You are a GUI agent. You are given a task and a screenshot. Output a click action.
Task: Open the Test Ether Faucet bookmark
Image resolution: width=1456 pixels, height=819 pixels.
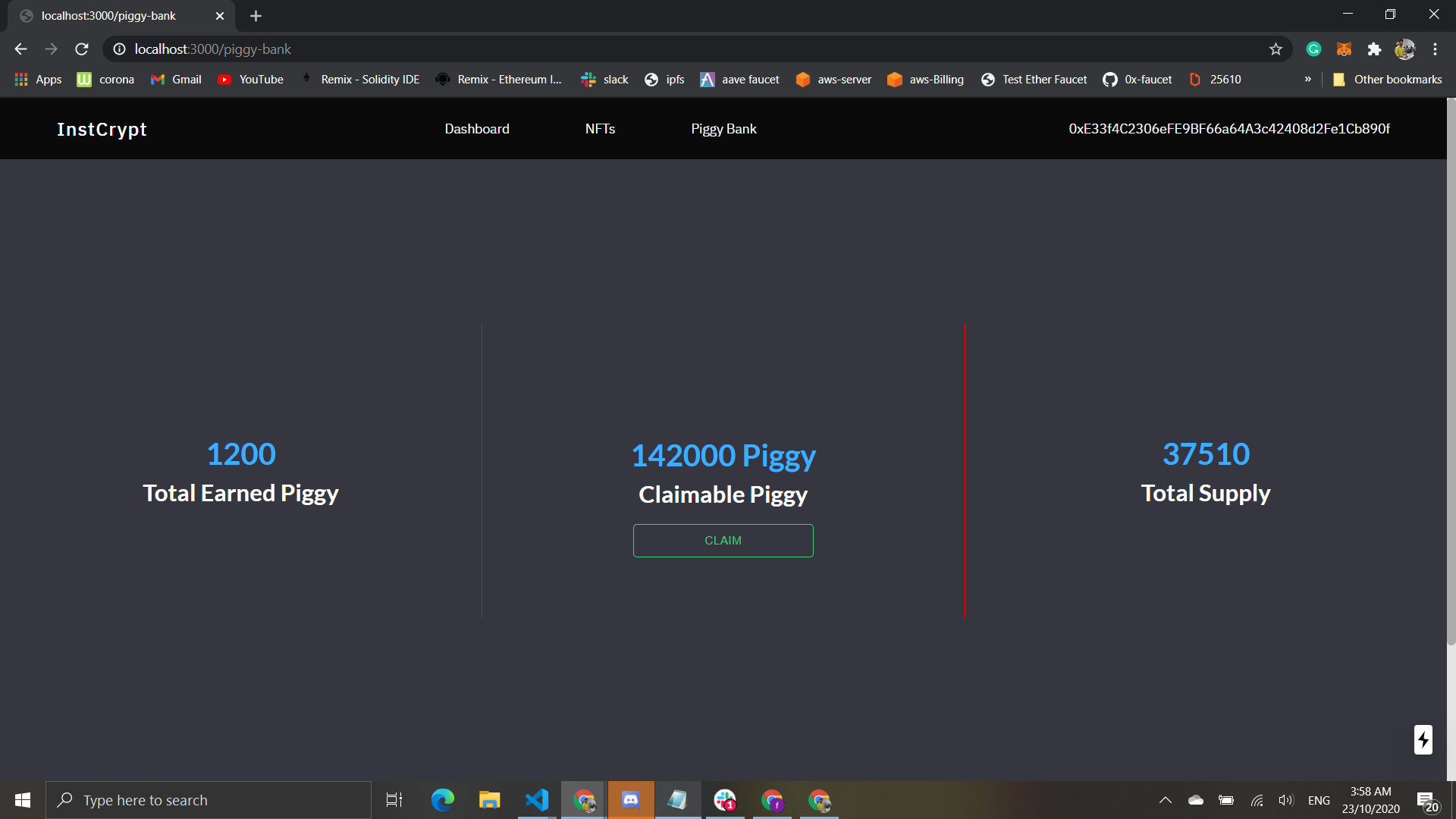coord(1034,80)
